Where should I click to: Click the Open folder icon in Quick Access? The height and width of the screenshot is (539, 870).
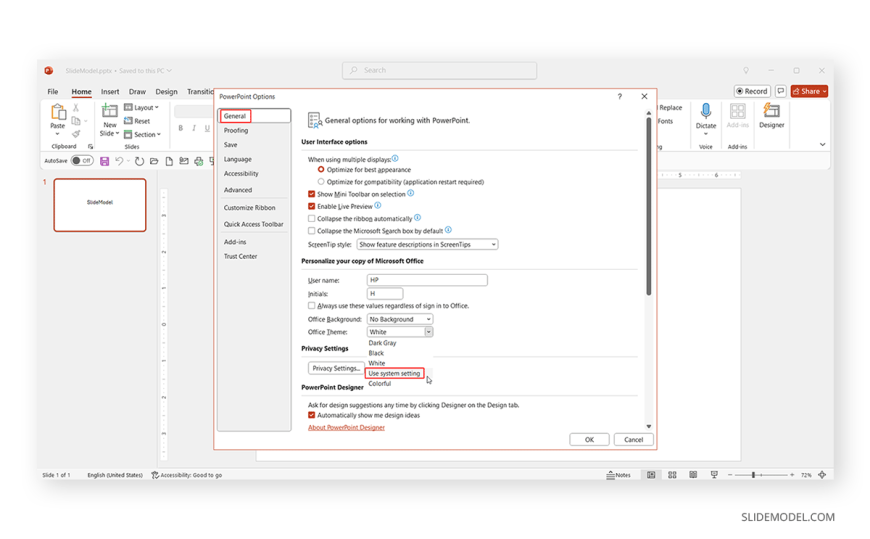[x=154, y=162]
